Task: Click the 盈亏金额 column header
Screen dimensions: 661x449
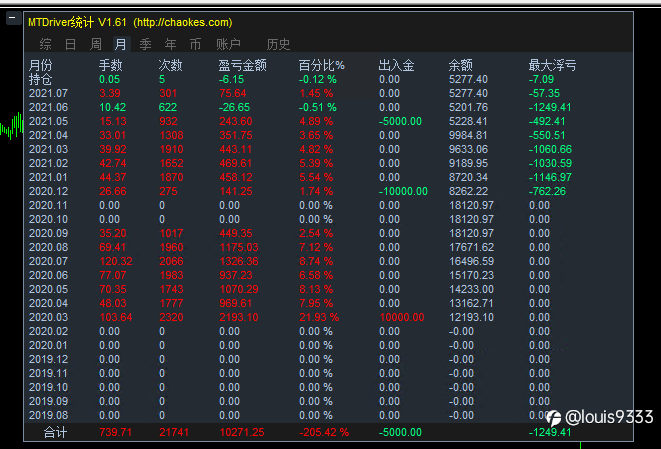Action: click(242, 65)
